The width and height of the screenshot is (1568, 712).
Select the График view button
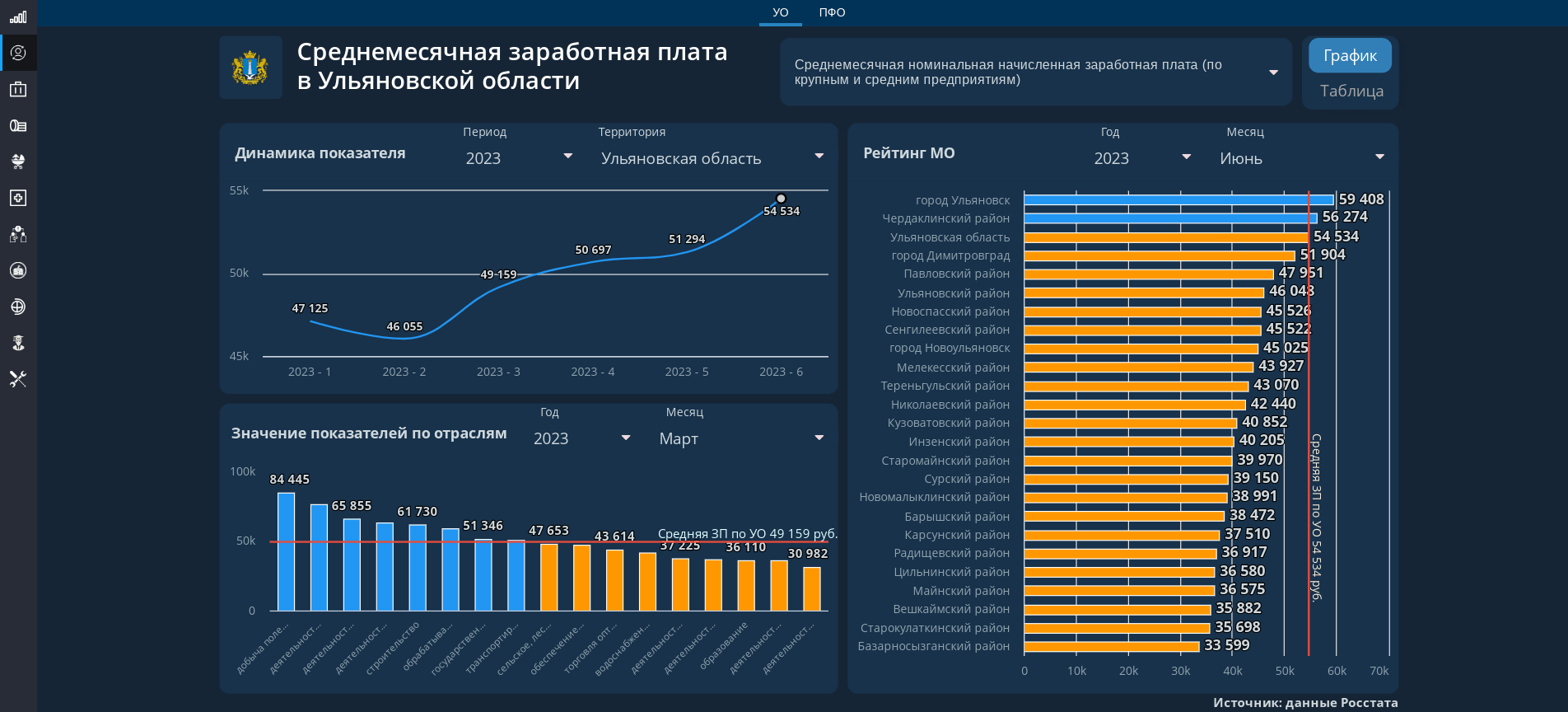click(1351, 55)
